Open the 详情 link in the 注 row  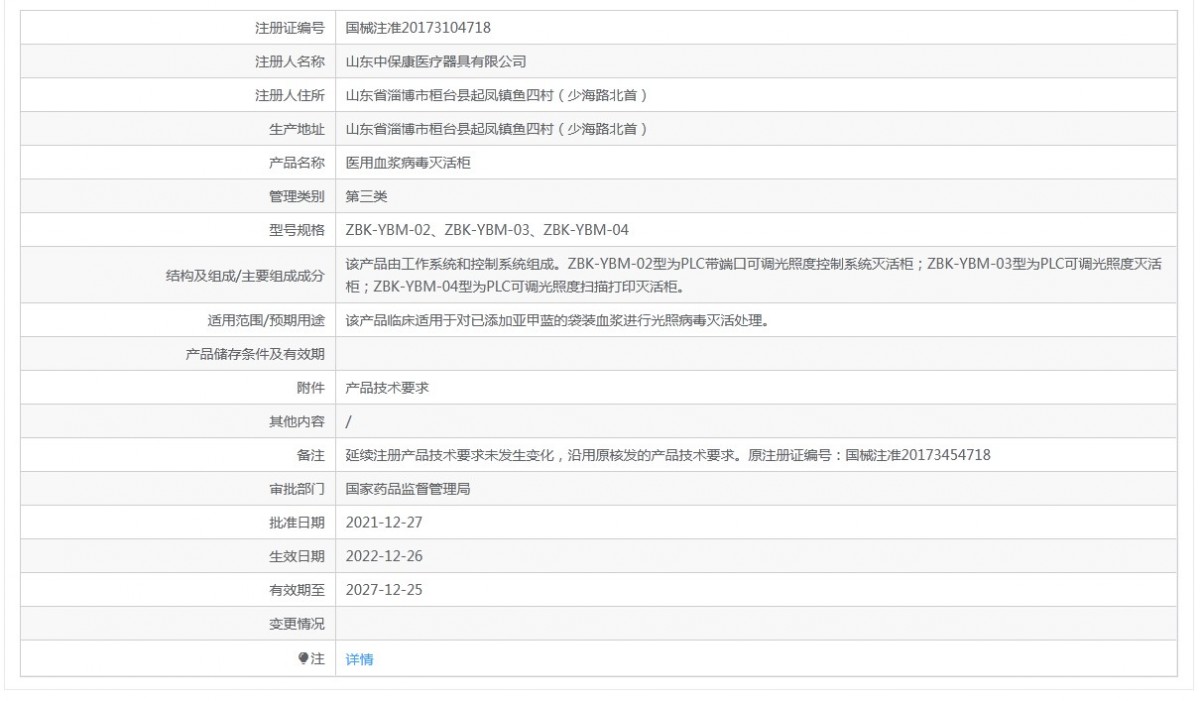359,659
